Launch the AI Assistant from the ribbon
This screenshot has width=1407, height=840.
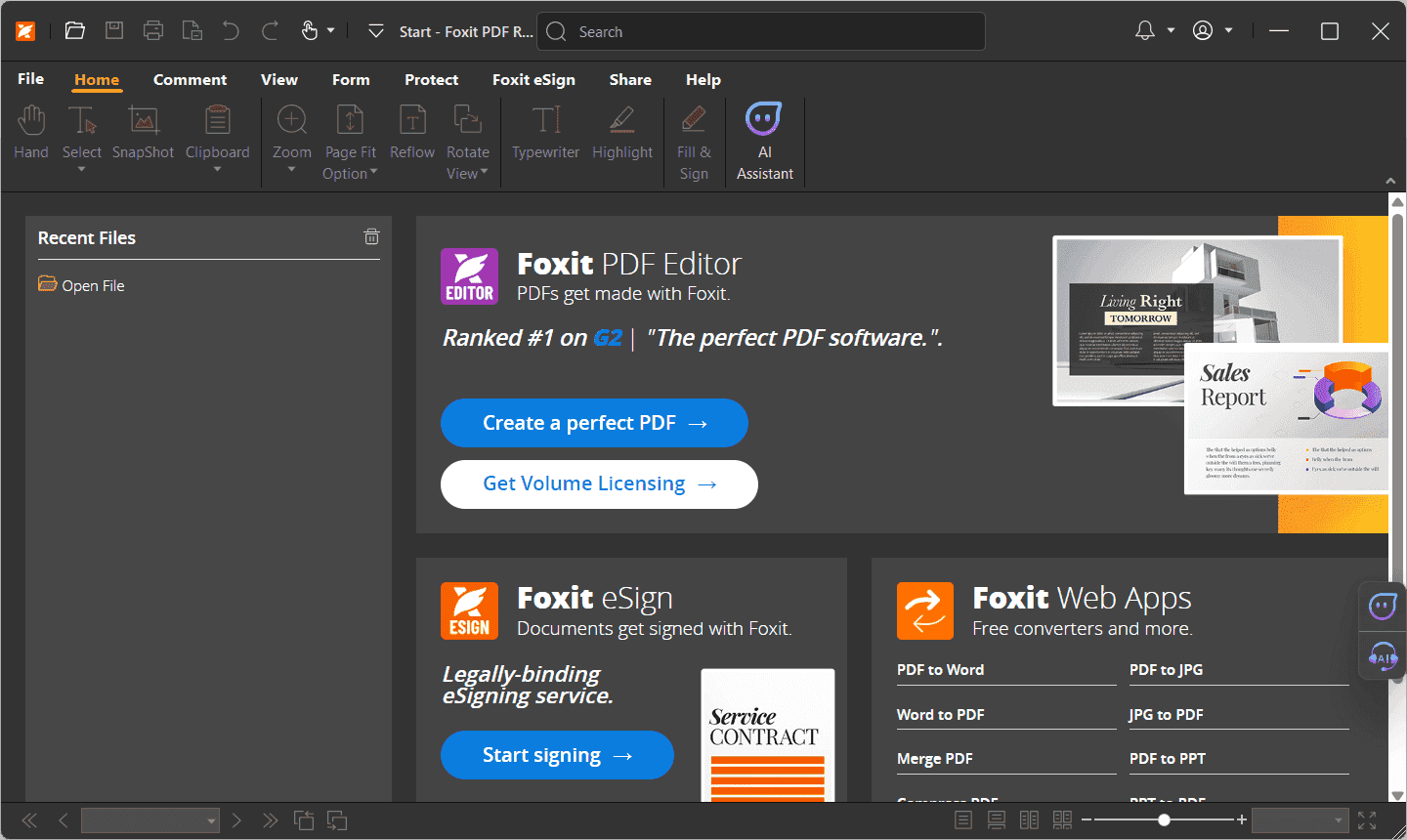coord(765,142)
